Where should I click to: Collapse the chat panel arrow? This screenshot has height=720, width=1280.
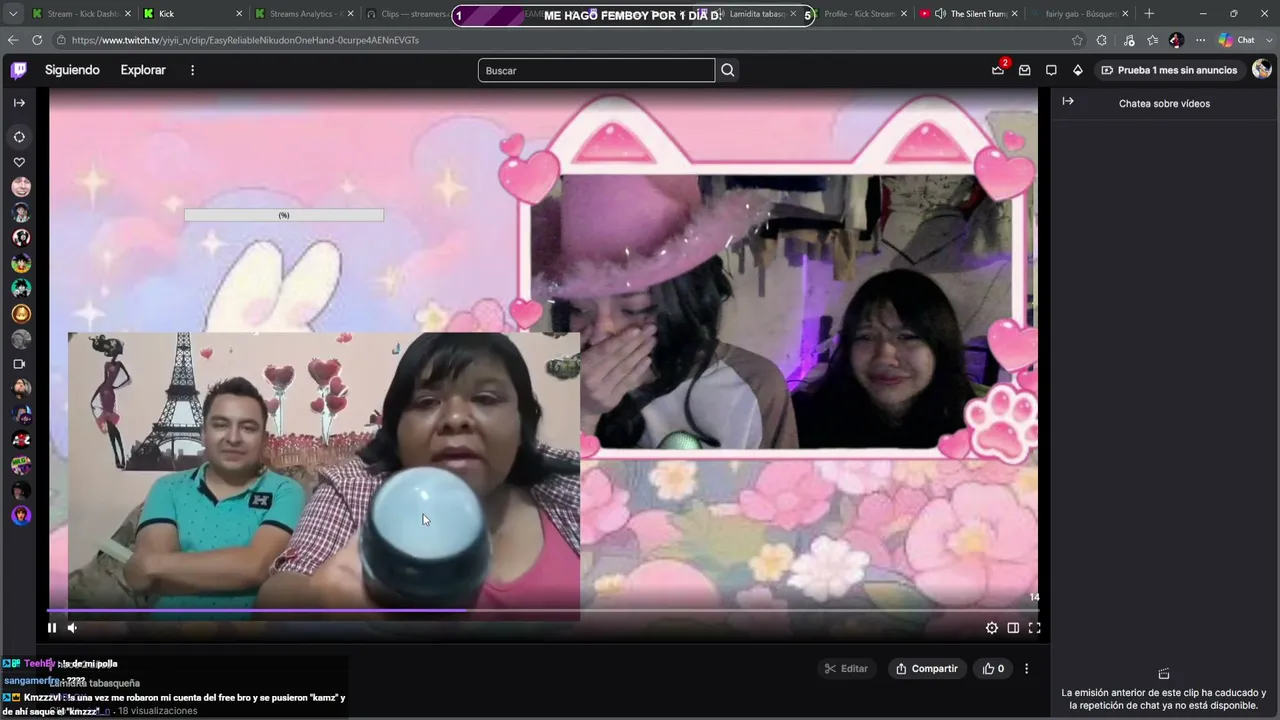pos(1068,102)
